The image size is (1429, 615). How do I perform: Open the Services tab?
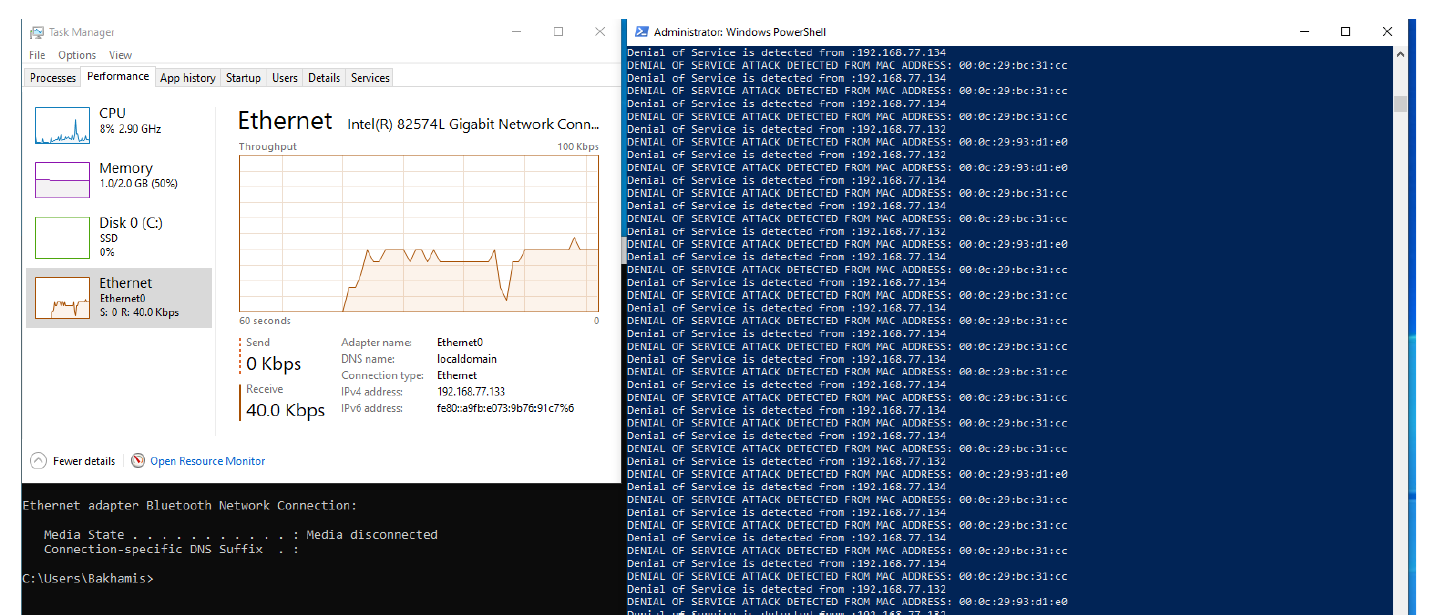(370, 77)
